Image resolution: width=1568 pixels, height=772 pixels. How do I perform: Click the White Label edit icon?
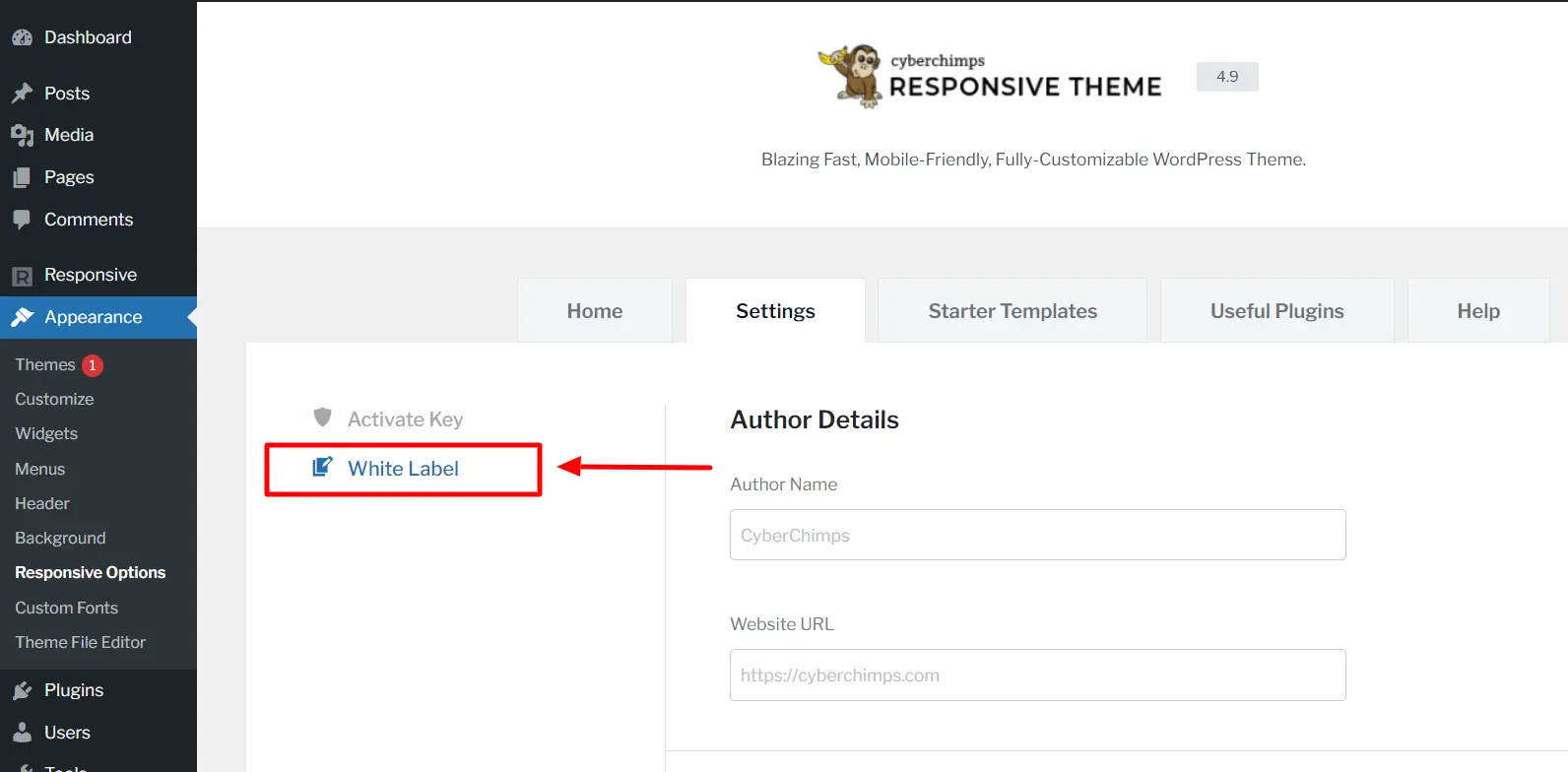tap(322, 467)
